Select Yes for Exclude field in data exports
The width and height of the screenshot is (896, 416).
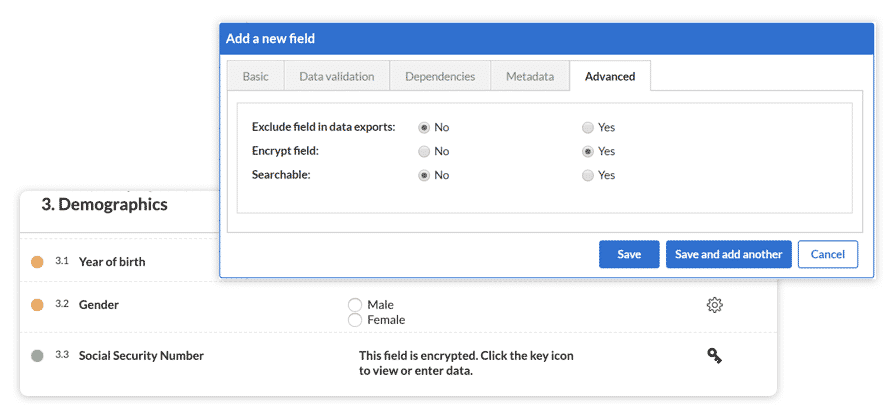click(588, 128)
